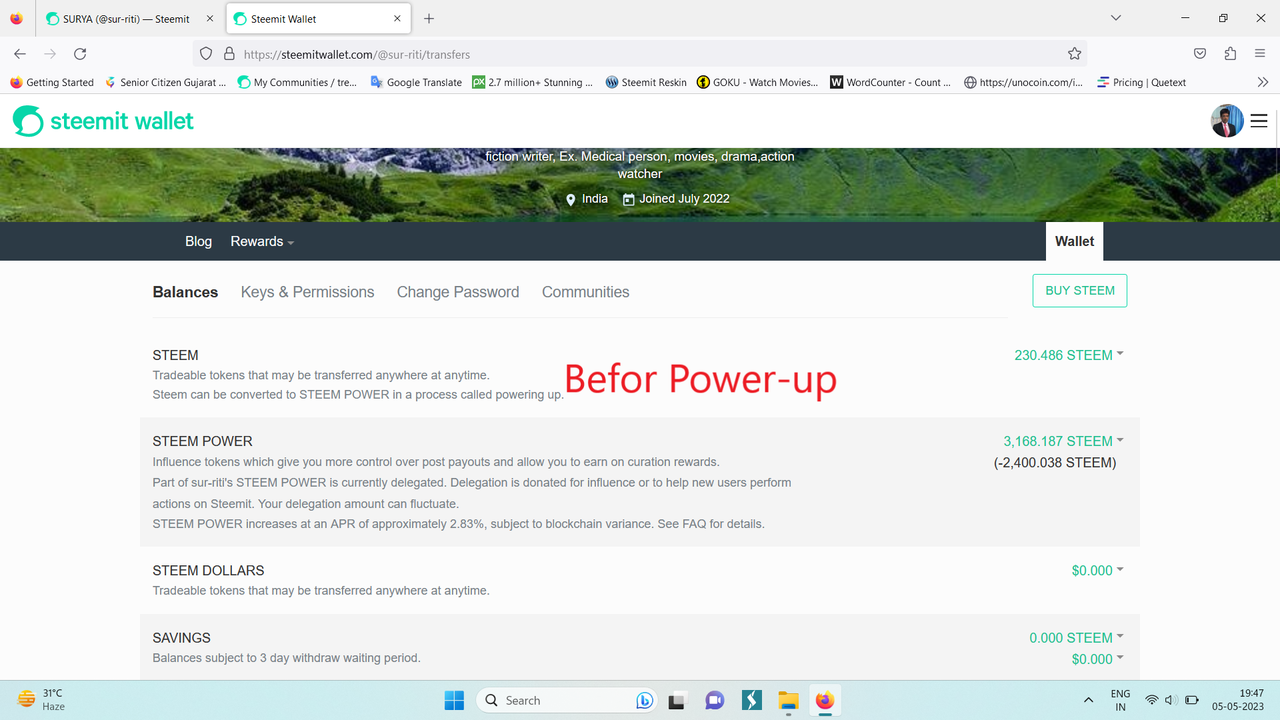Click the (-2,400.038 STEEM) delegation amount
This screenshot has height=720, width=1280.
click(x=1055, y=463)
